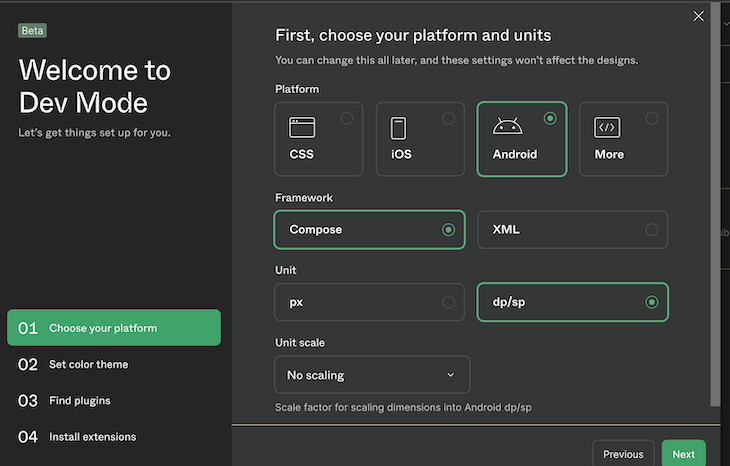Go to step 02 Set color theme
This screenshot has width=730, height=466.
coord(73,365)
